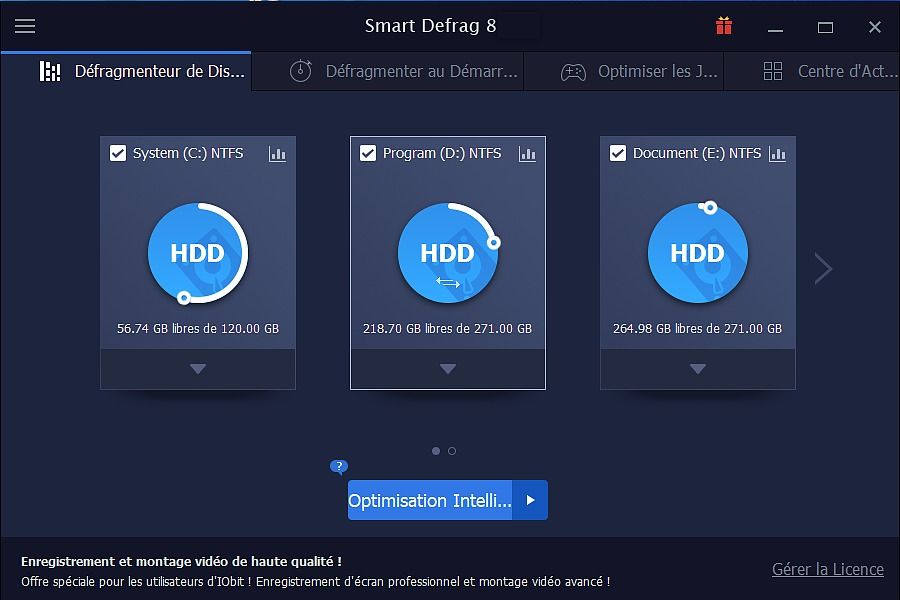The height and width of the screenshot is (600, 900).
Task: Click the red gift promotion icon
Action: point(724,25)
